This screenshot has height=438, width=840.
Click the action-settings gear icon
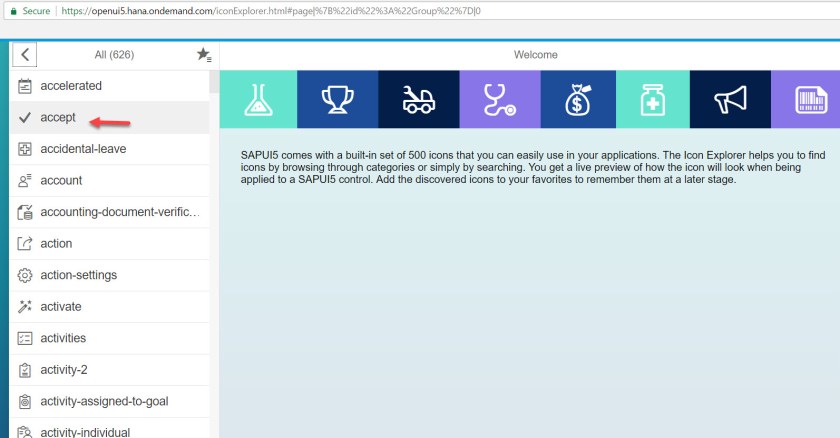[25, 275]
